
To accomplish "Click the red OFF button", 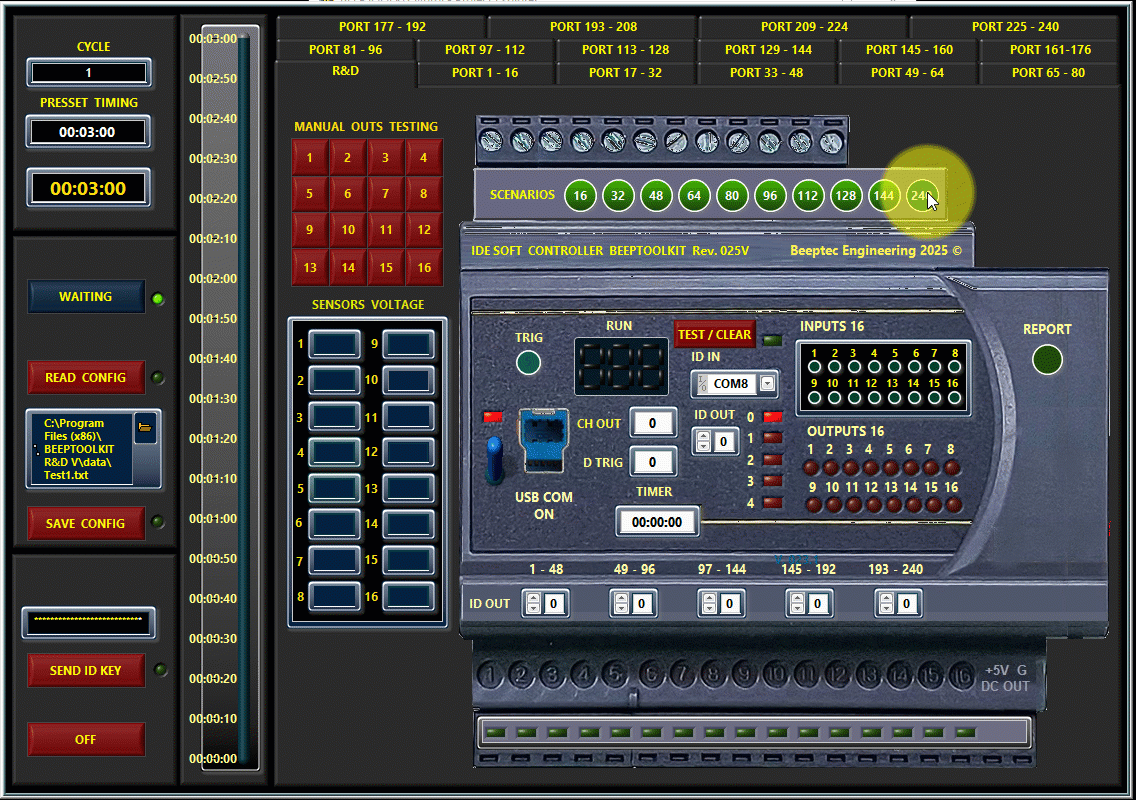I will click(86, 739).
